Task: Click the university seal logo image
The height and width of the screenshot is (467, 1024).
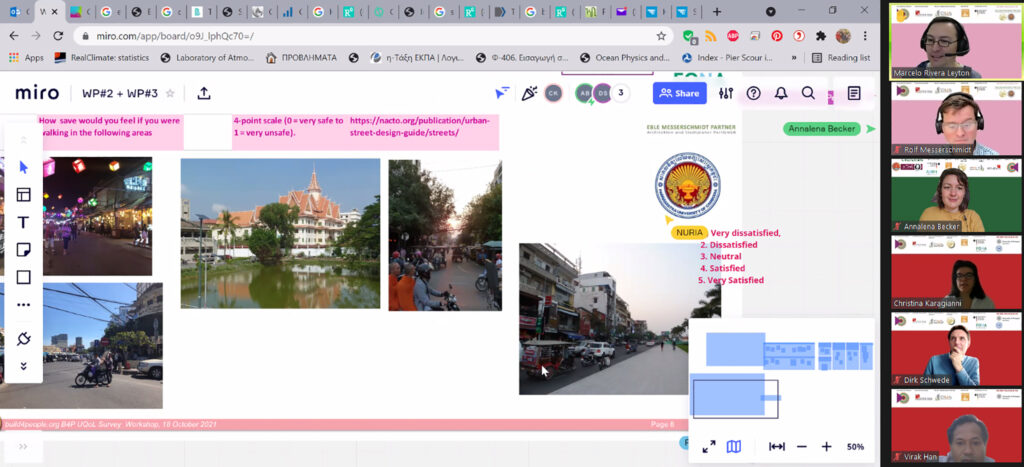Action: click(x=688, y=185)
